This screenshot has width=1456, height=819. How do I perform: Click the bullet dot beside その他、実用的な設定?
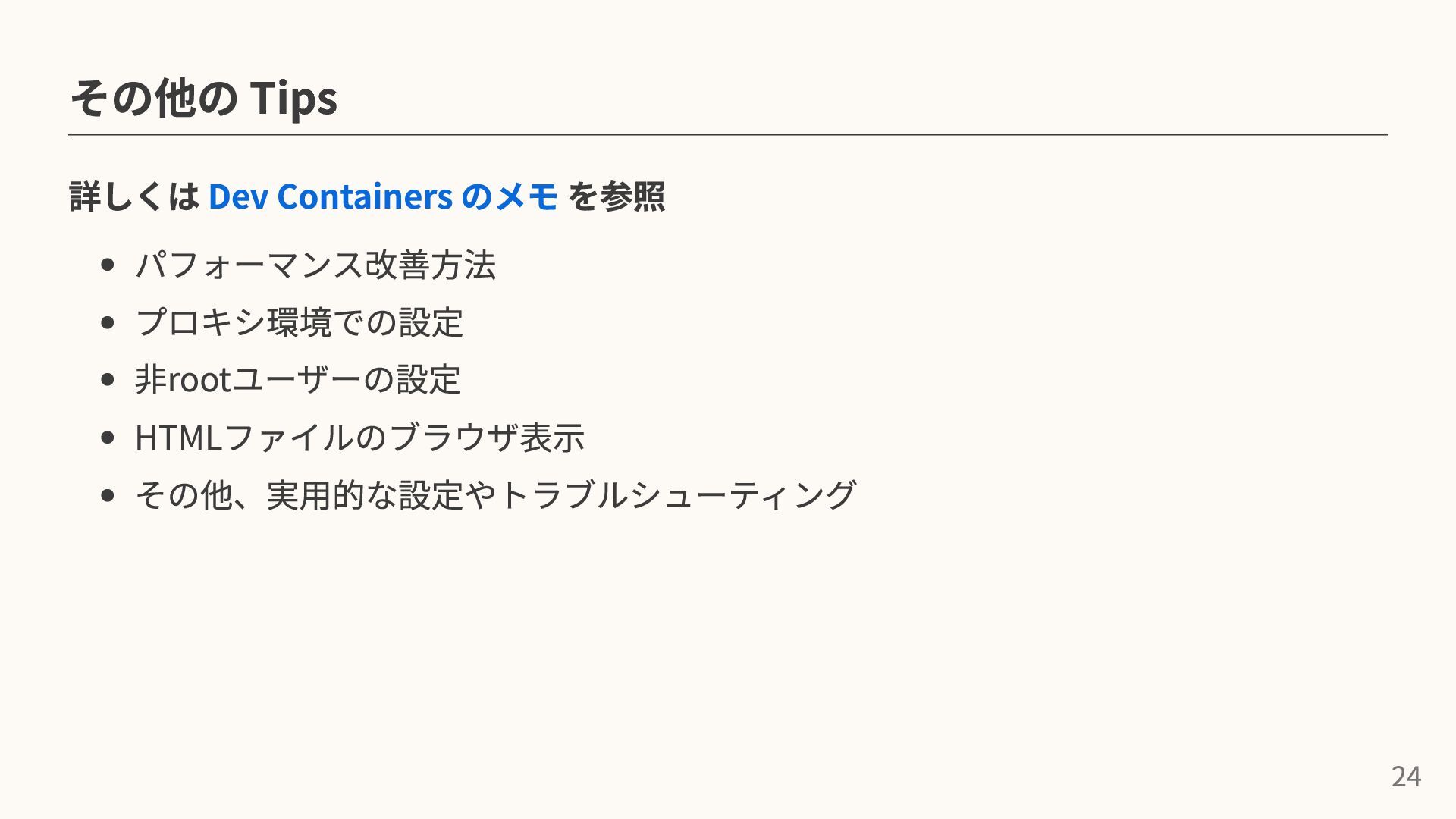[107, 494]
